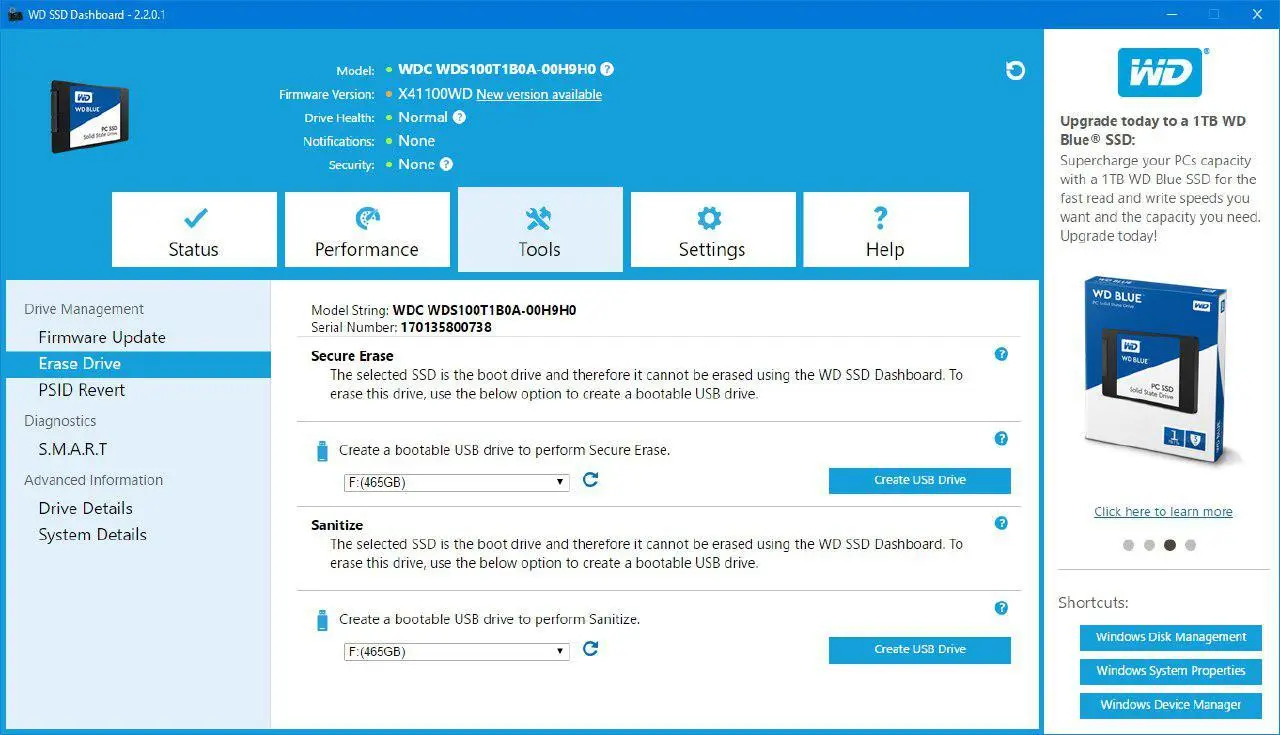The image size is (1280, 735).
Task: Click the WD logo in the side panel
Action: [x=1161, y=72]
